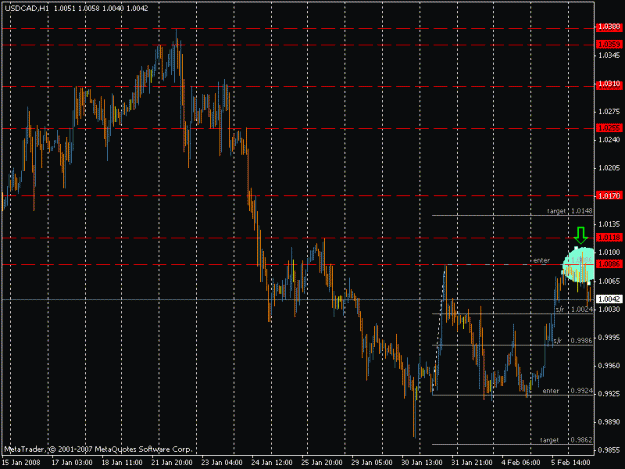Viewport: 625px width, 469px height.
Task: Select the red 1.0380 price level label
Action: pyautogui.click(x=609, y=27)
